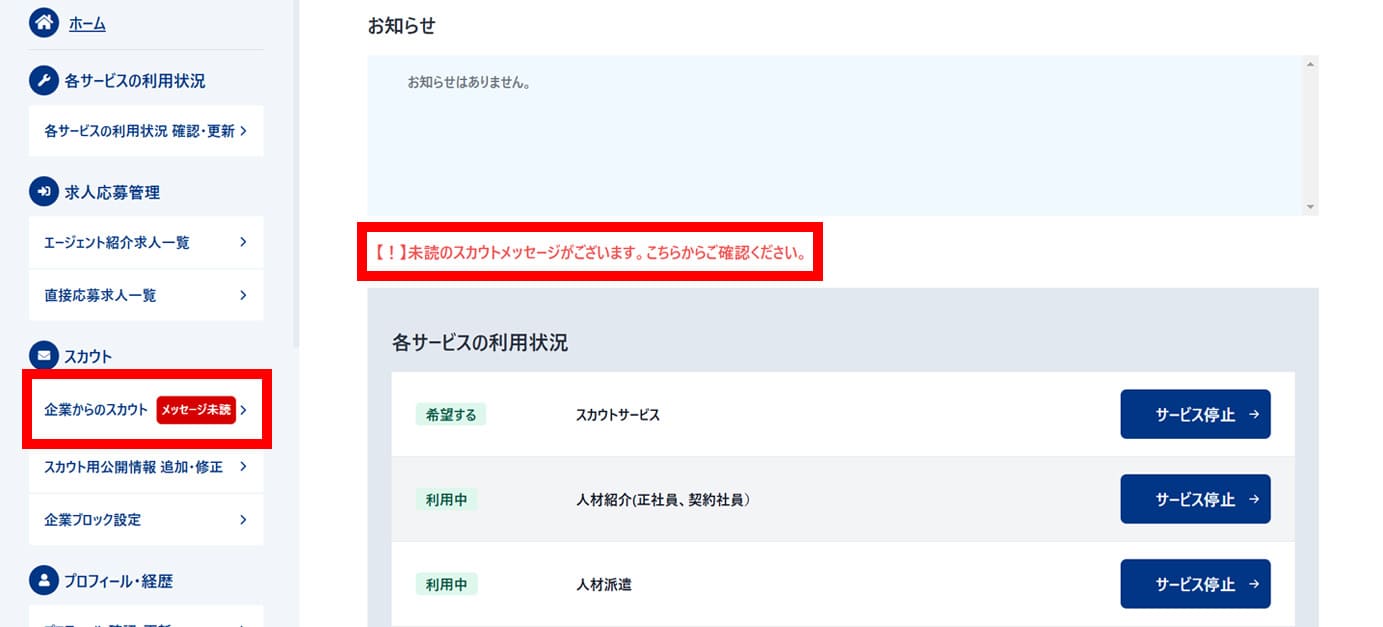Stop the スカウトサービス with サービス停止
This screenshot has width=1383, height=627.
[1195, 415]
